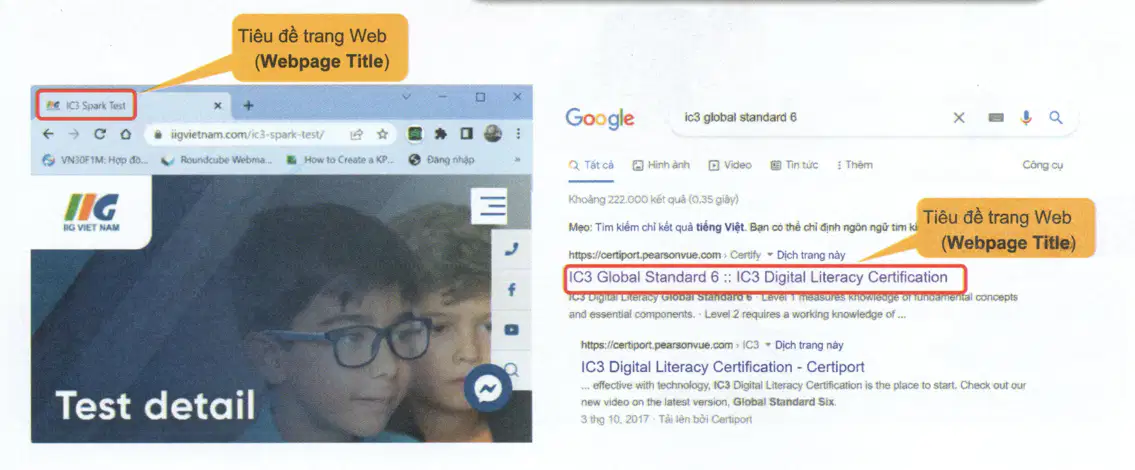Share this page from address bar

click(x=356, y=134)
